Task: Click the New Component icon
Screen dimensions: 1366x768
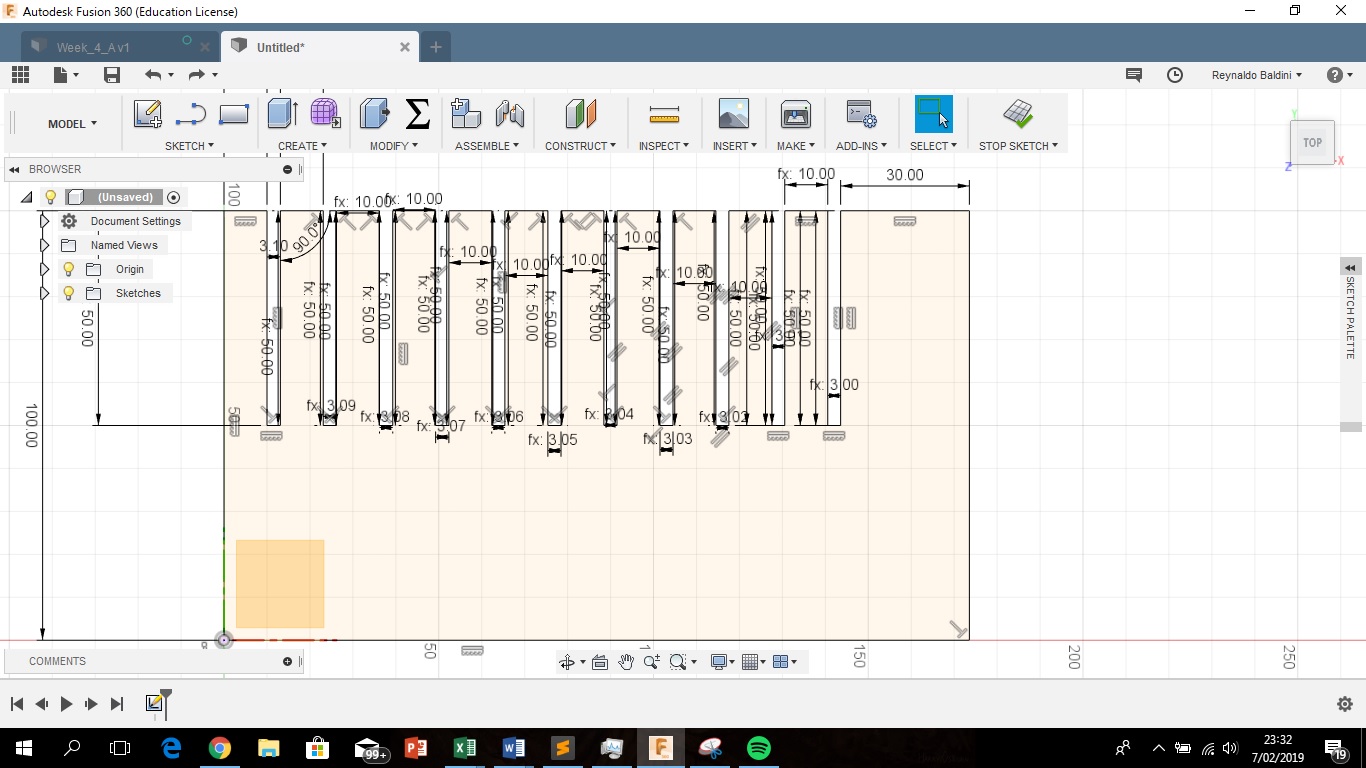Action: [466, 114]
